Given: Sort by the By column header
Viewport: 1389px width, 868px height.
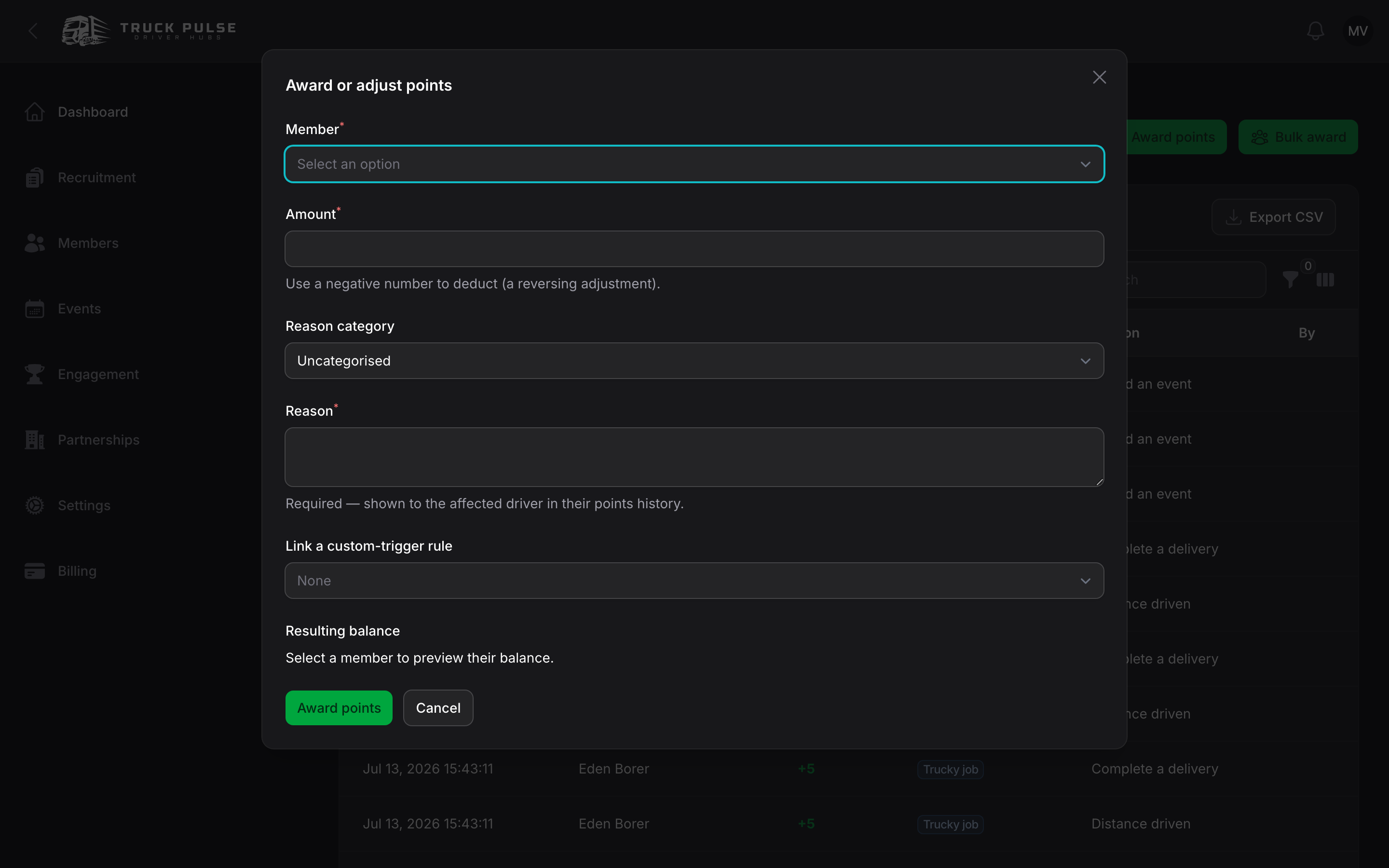Looking at the screenshot, I should point(1307,333).
